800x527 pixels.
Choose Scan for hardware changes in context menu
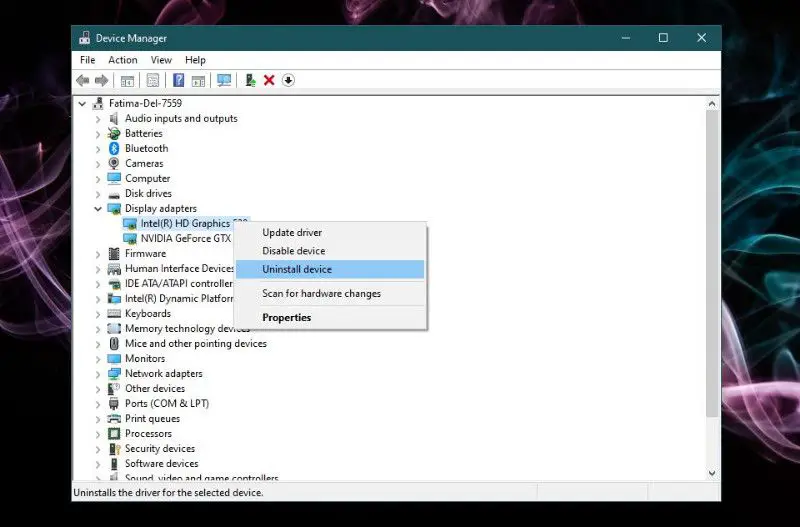(x=330, y=294)
